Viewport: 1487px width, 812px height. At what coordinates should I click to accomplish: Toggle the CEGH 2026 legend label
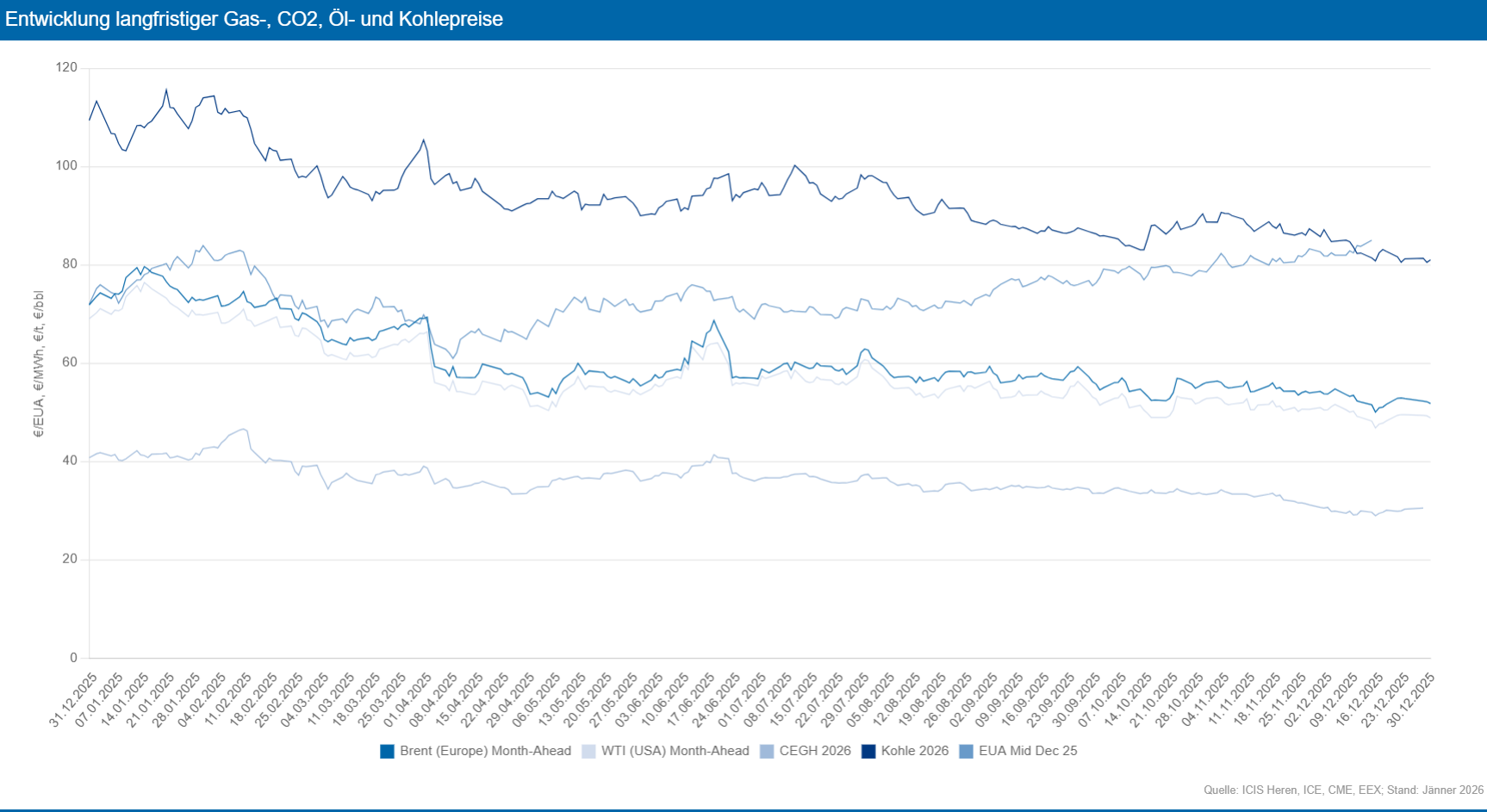[x=814, y=752]
